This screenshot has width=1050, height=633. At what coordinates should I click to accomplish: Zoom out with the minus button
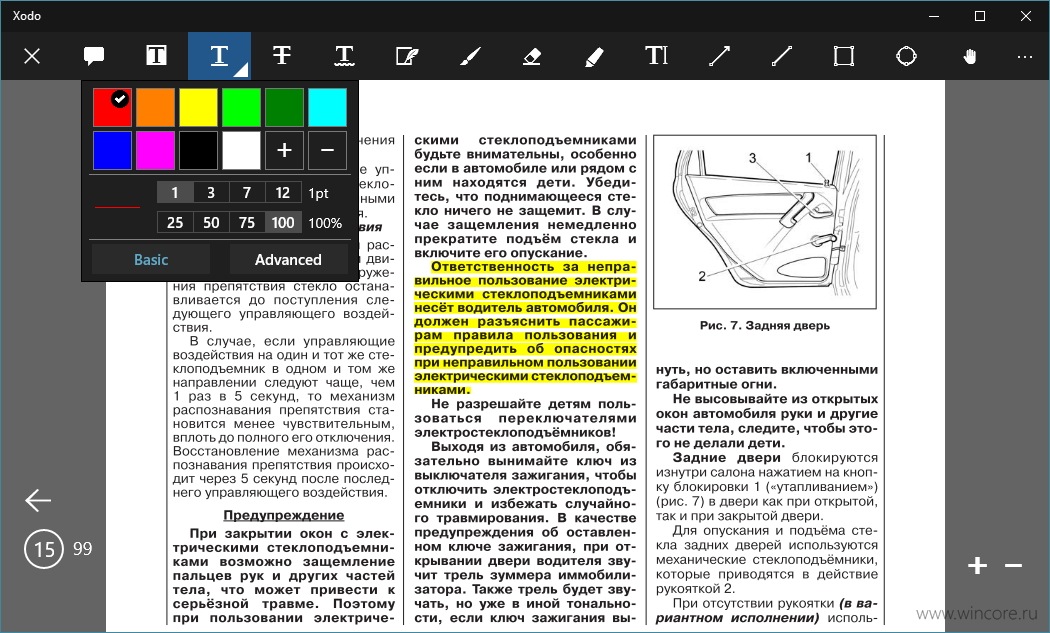click(1013, 566)
